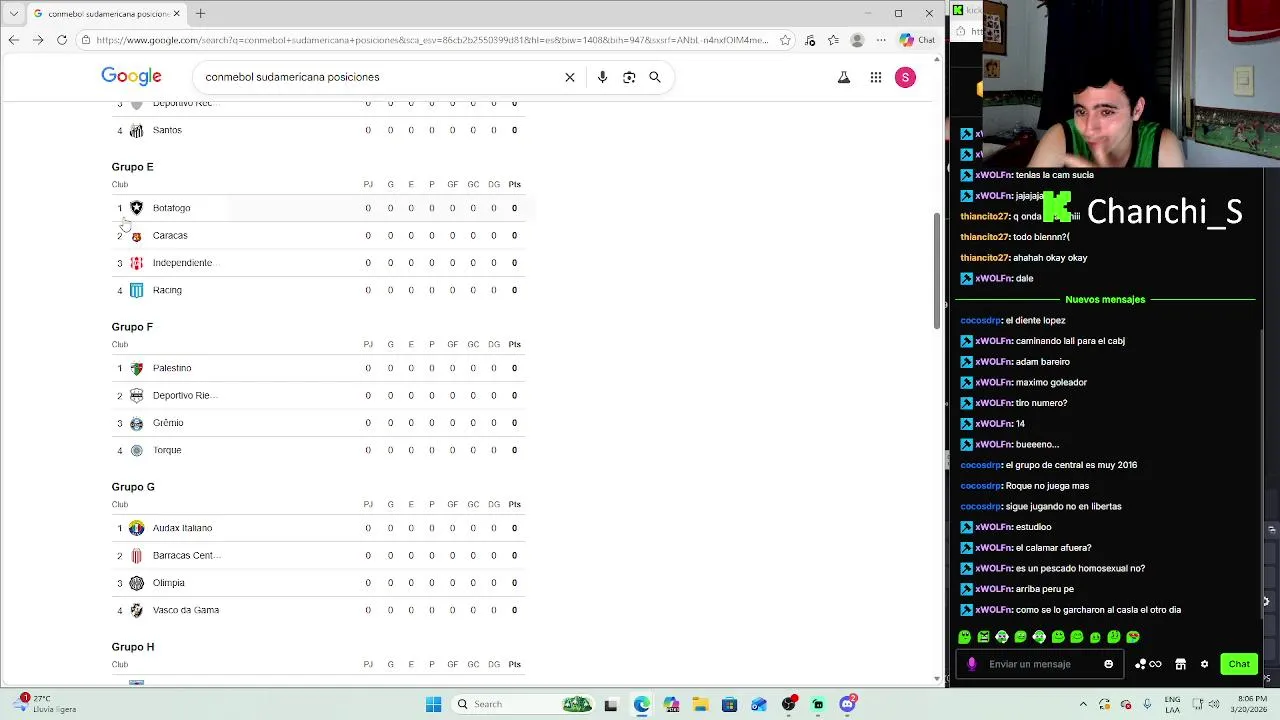Show hidden system tray icons
Image resolution: width=1280 pixels, height=720 pixels.
[x=1083, y=704]
